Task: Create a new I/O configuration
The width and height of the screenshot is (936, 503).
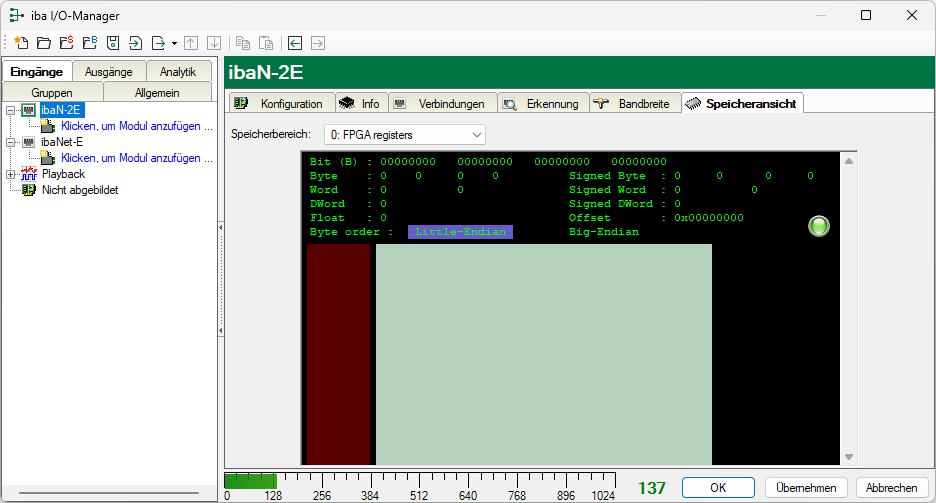Action: click(21, 43)
